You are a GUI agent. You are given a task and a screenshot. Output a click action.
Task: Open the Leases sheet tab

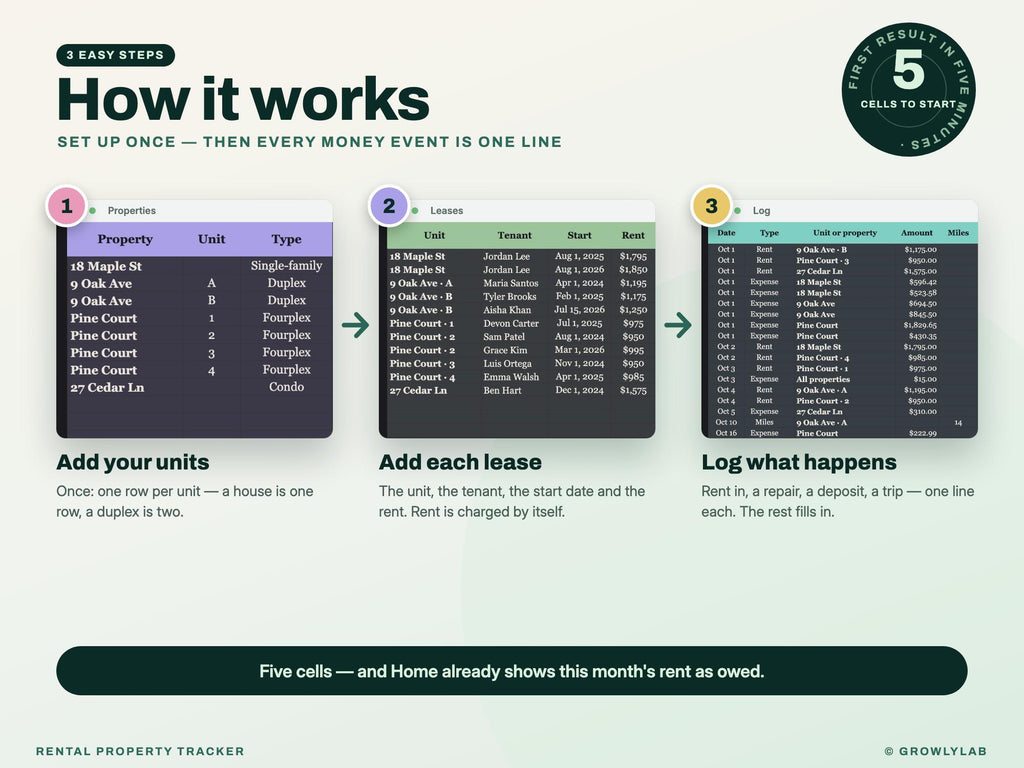tap(447, 210)
